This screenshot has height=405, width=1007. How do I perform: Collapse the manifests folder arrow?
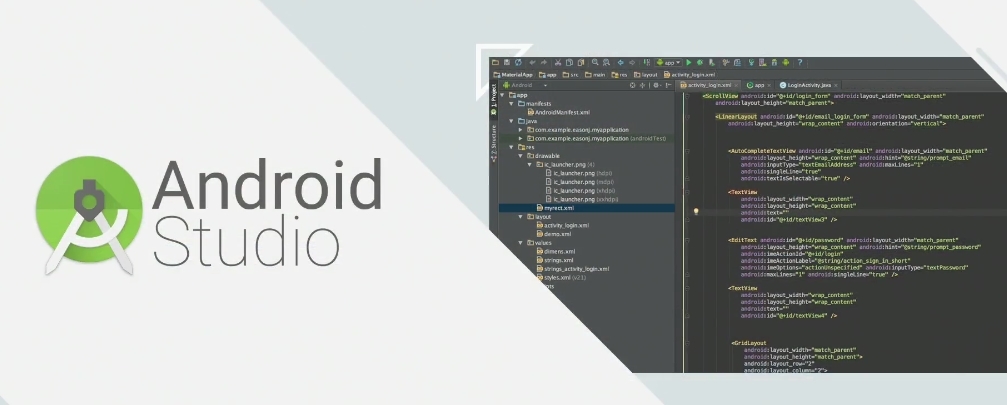point(512,103)
